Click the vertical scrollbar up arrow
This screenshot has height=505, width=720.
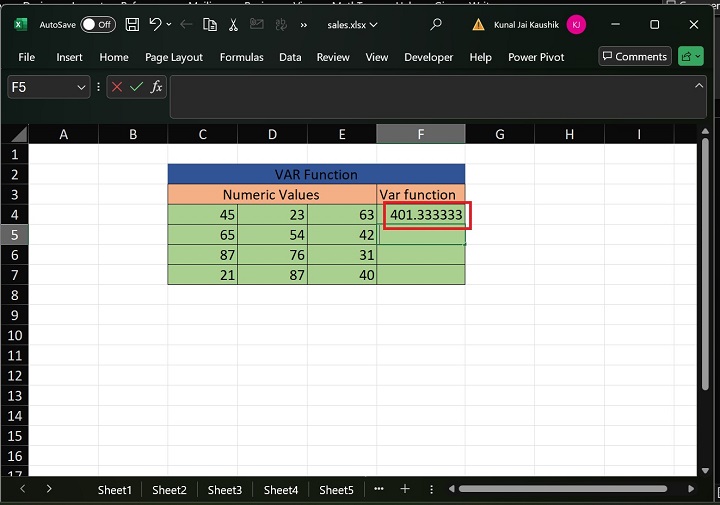[x=705, y=131]
